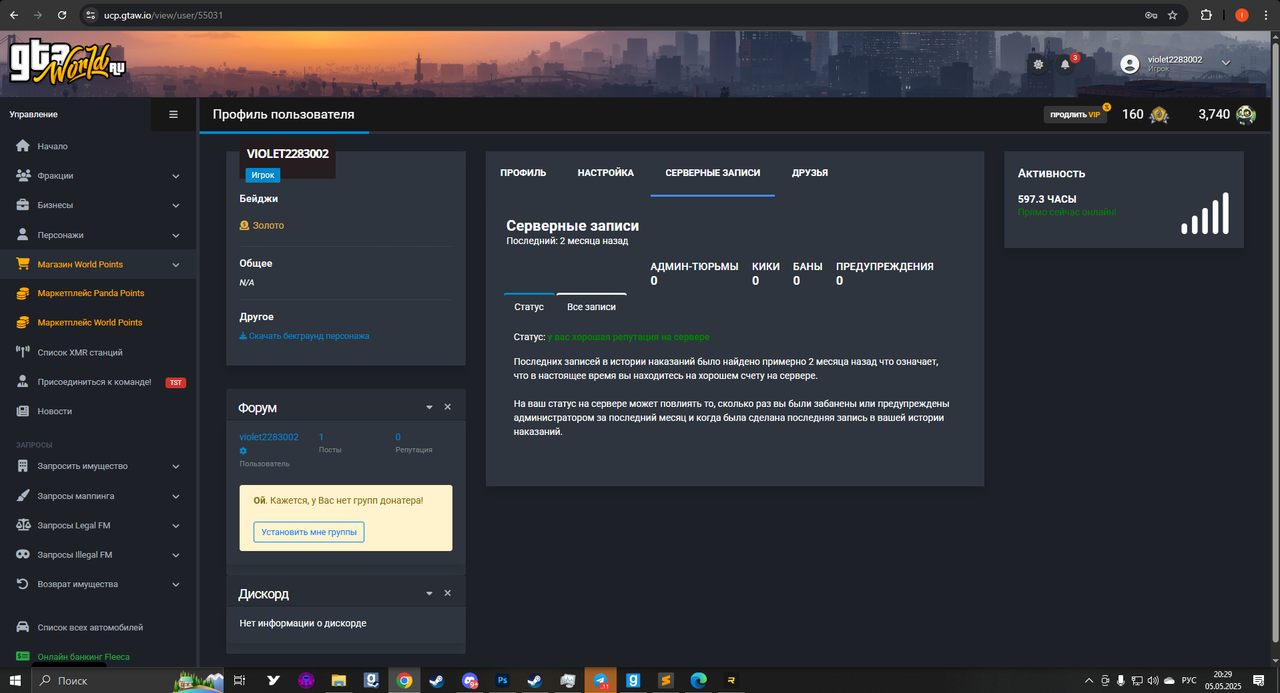Open the settings gear in header
The width and height of the screenshot is (1280, 693).
click(1038, 64)
